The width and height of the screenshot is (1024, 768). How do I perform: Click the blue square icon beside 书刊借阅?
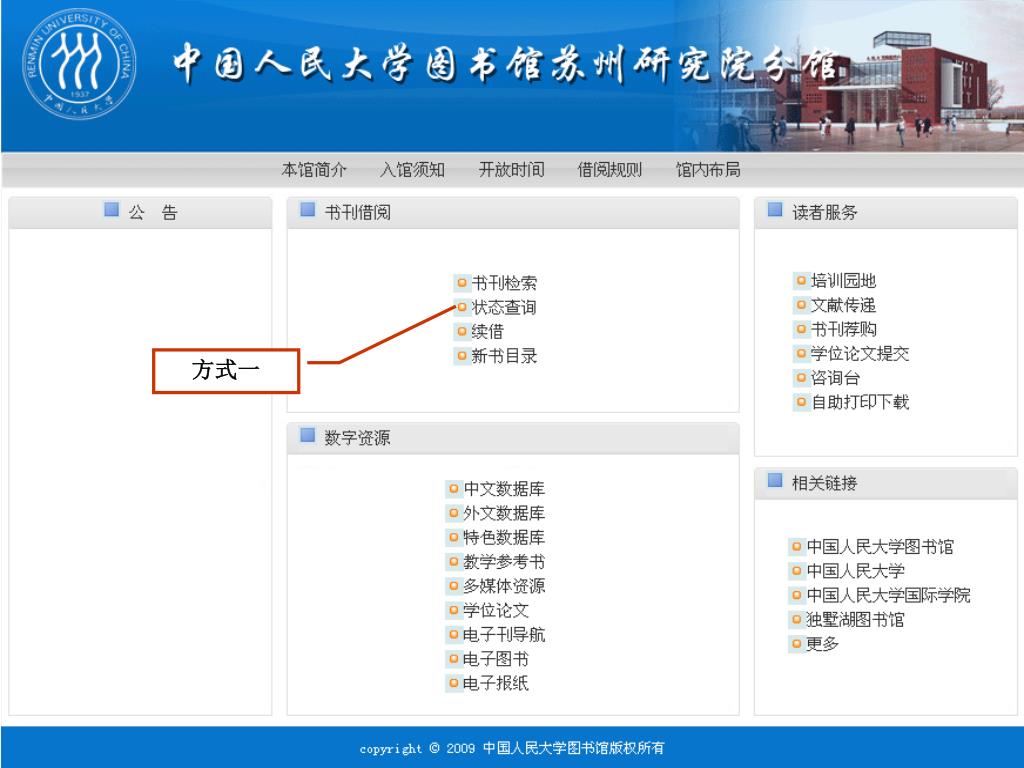308,209
